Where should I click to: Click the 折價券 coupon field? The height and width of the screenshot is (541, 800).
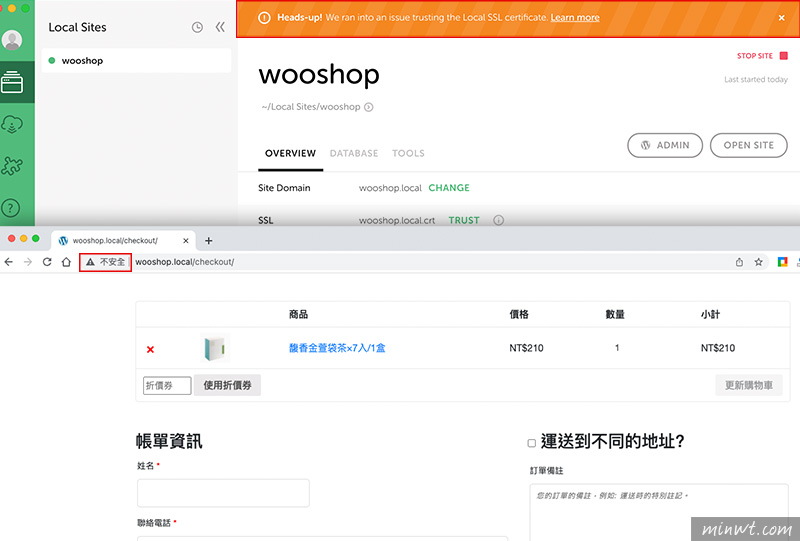point(167,385)
